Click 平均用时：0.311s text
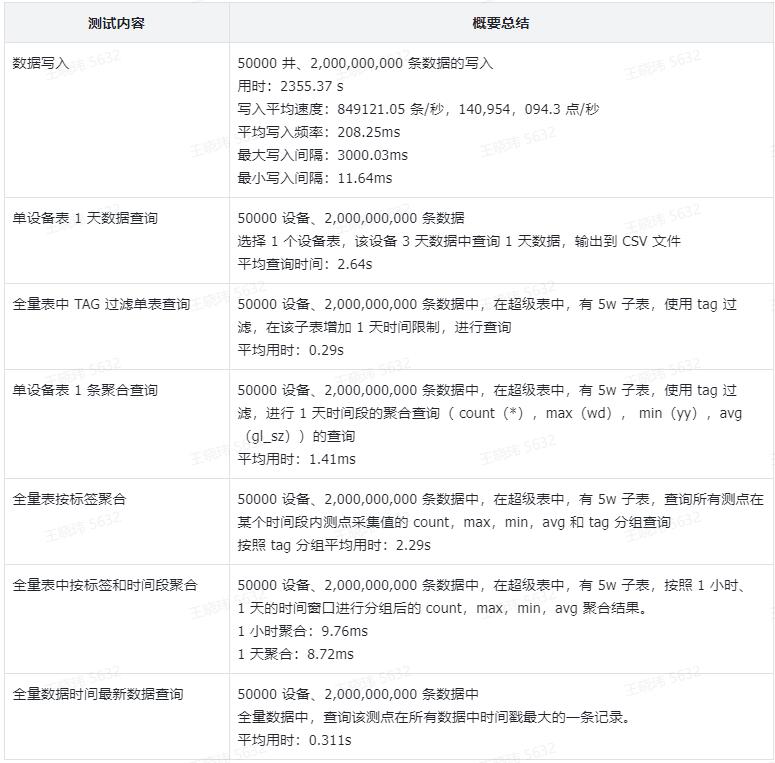775x763 pixels. tap(295, 740)
